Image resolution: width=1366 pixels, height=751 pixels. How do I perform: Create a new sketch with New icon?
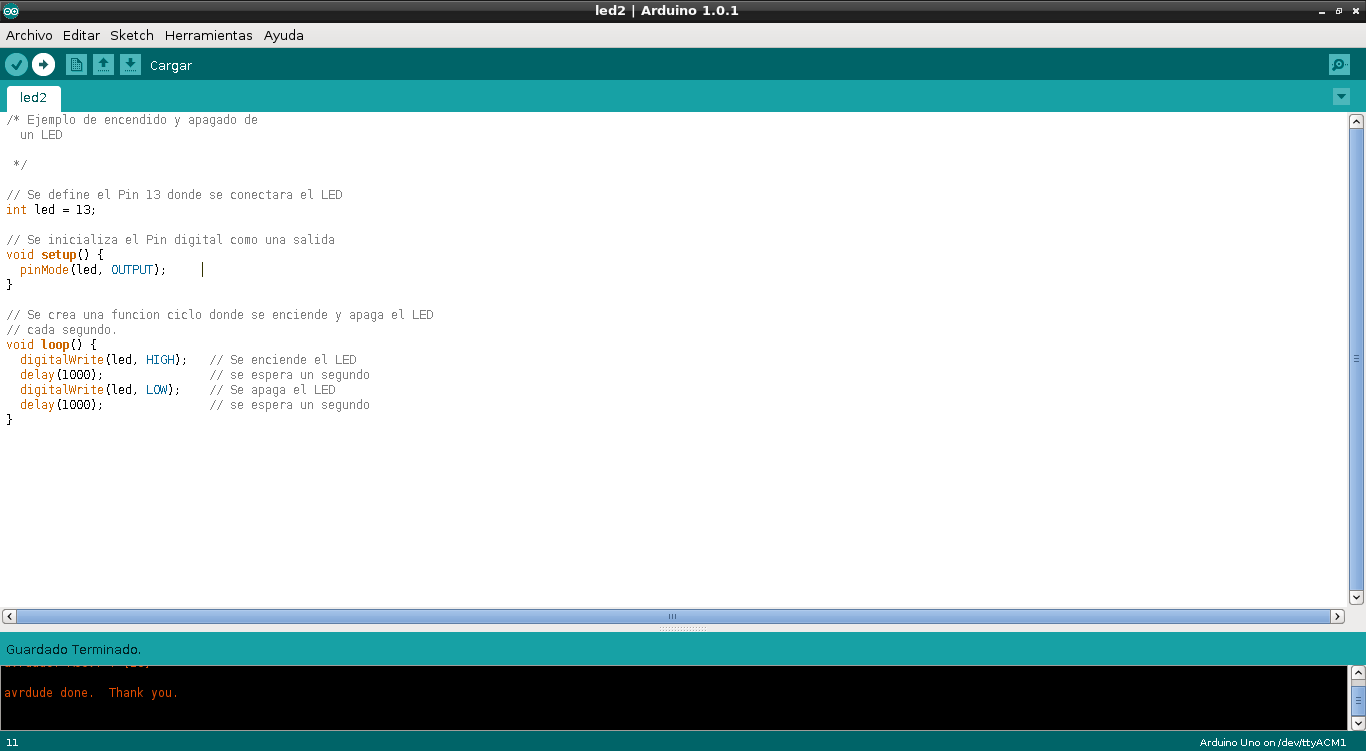[x=76, y=65]
